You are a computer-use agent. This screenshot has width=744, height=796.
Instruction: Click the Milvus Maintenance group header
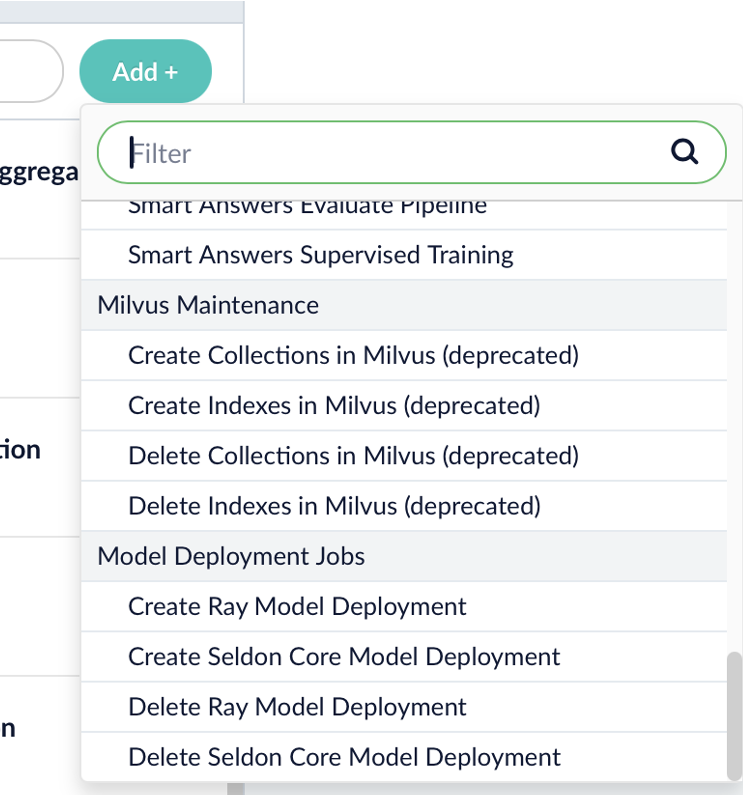[x=208, y=305]
